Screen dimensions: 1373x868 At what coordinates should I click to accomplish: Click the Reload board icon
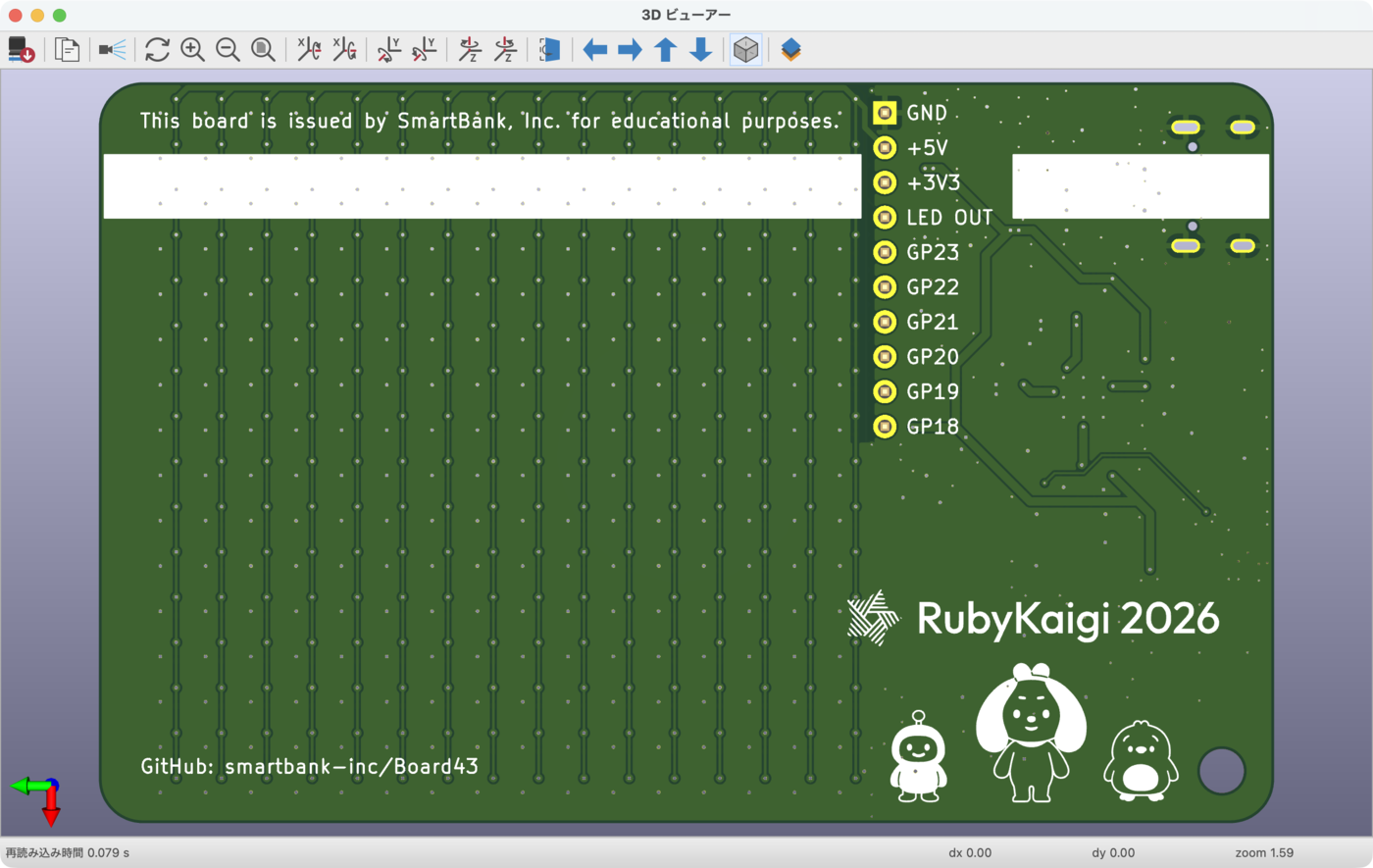22,49
